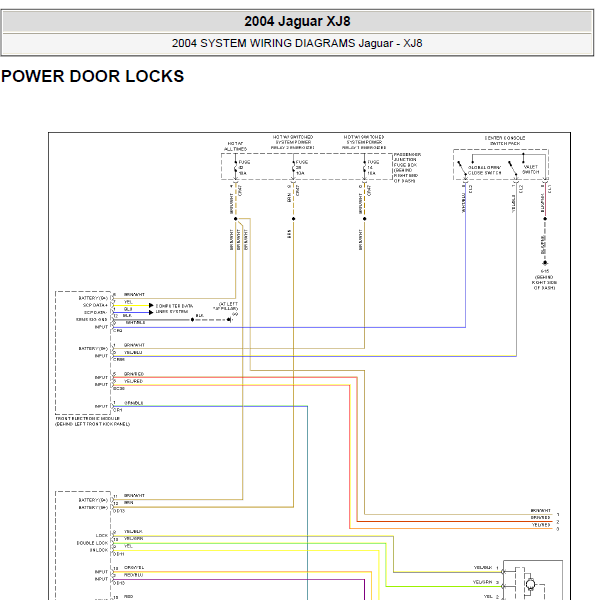Screen dimensions: 596x600
Task: Click the lock motor symbol at bottom right
Action: pos(530,584)
